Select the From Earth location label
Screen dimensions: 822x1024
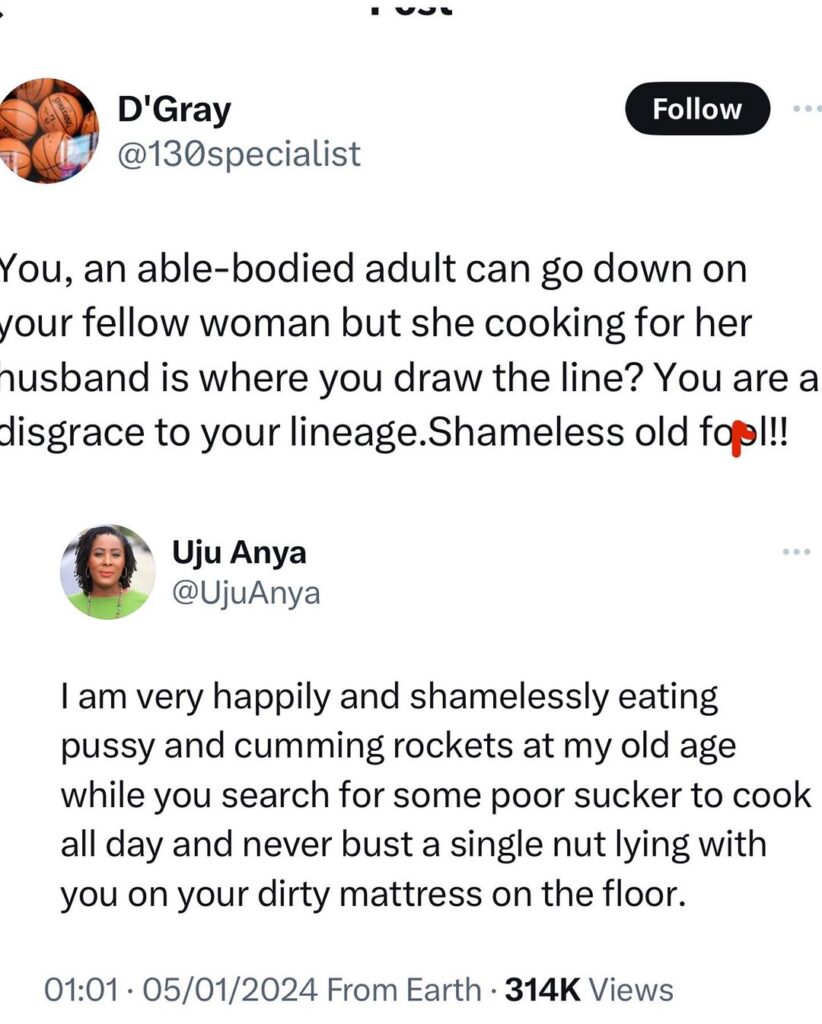[404, 990]
